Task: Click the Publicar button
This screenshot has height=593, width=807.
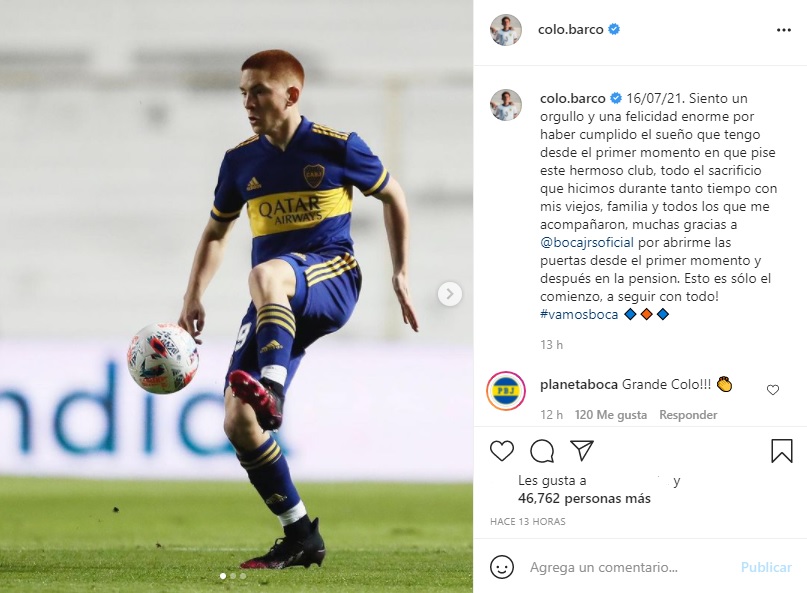Action: [x=766, y=567]
